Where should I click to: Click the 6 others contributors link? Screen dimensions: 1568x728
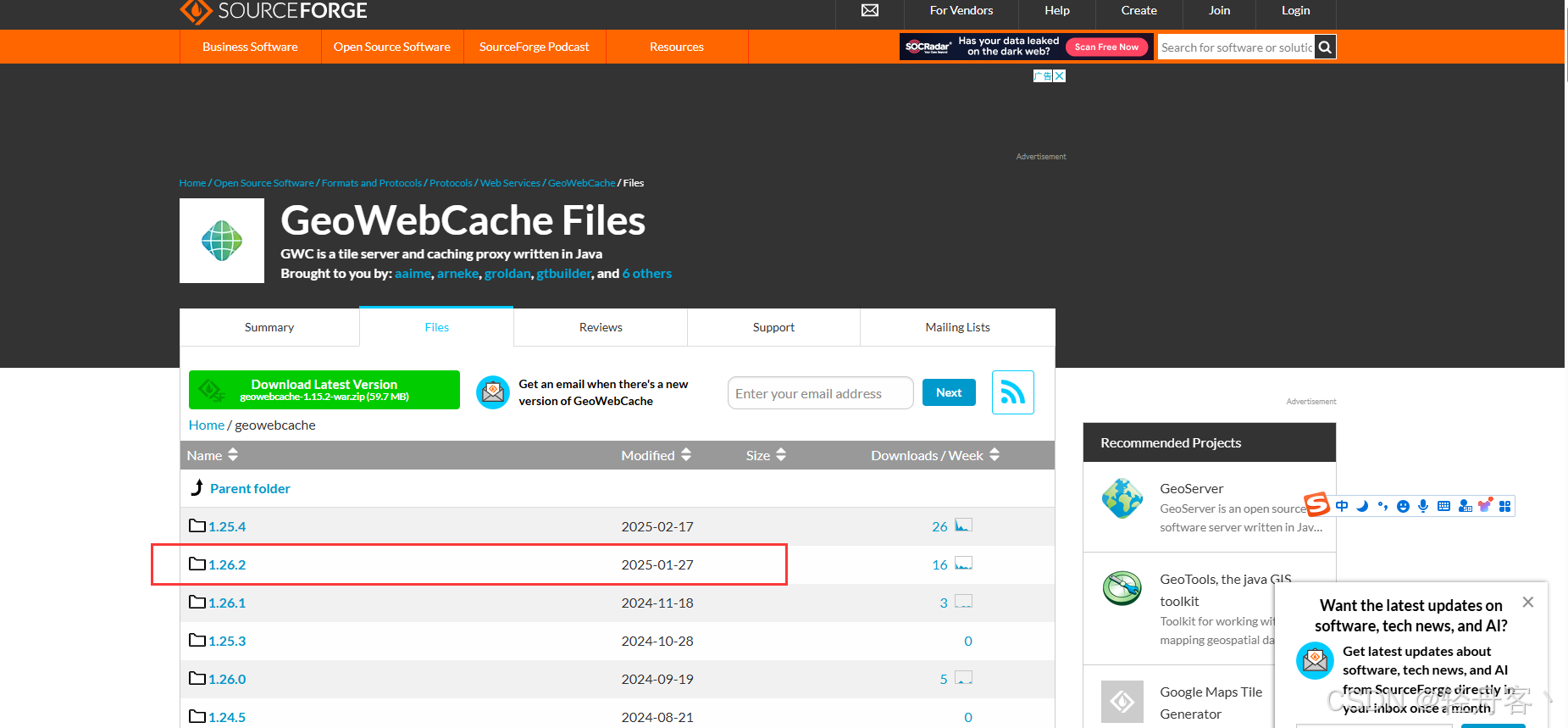point(646,273)
